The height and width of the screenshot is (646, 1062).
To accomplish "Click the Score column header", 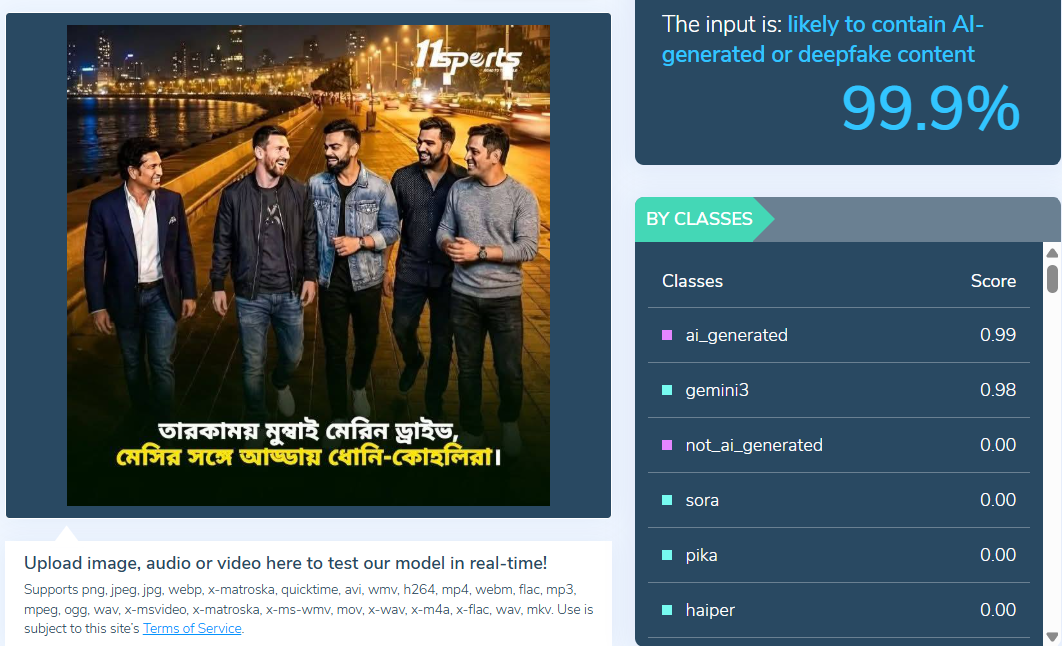I will click(993, 281).
